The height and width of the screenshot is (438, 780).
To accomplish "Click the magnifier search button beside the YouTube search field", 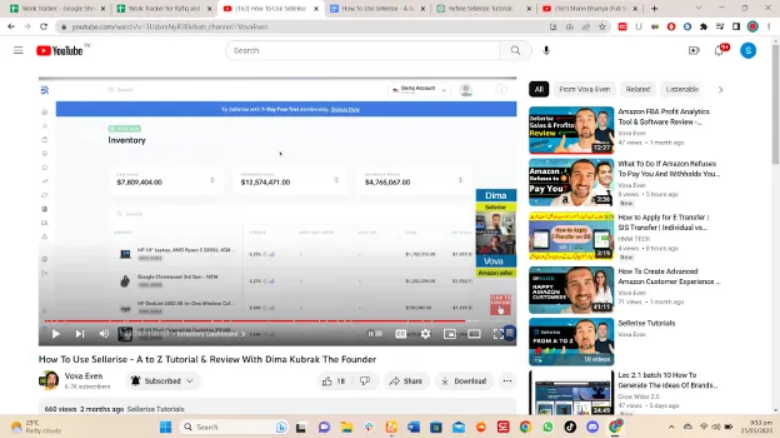I will (x=515, y=50).
